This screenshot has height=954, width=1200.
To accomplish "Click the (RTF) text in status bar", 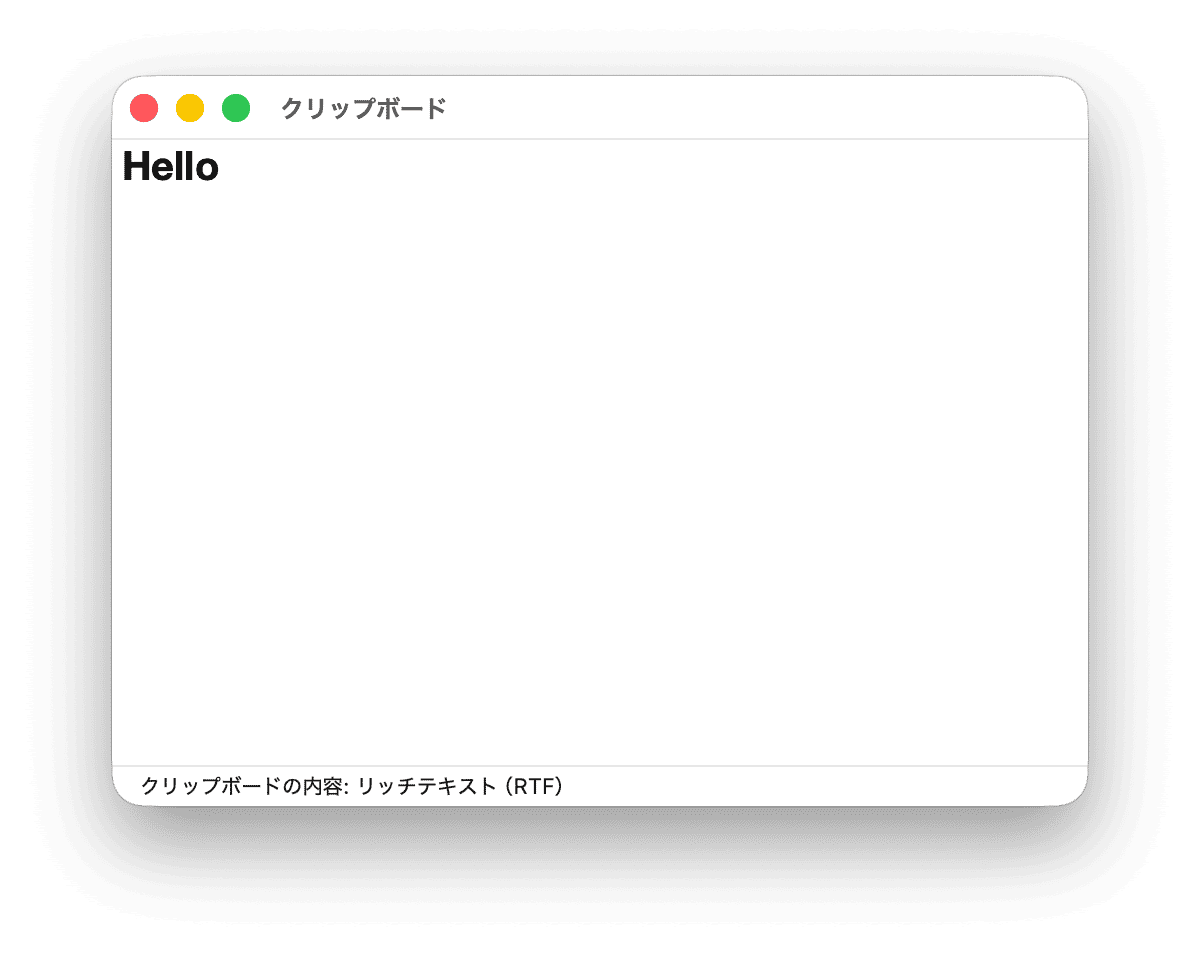I will (533, 786).
